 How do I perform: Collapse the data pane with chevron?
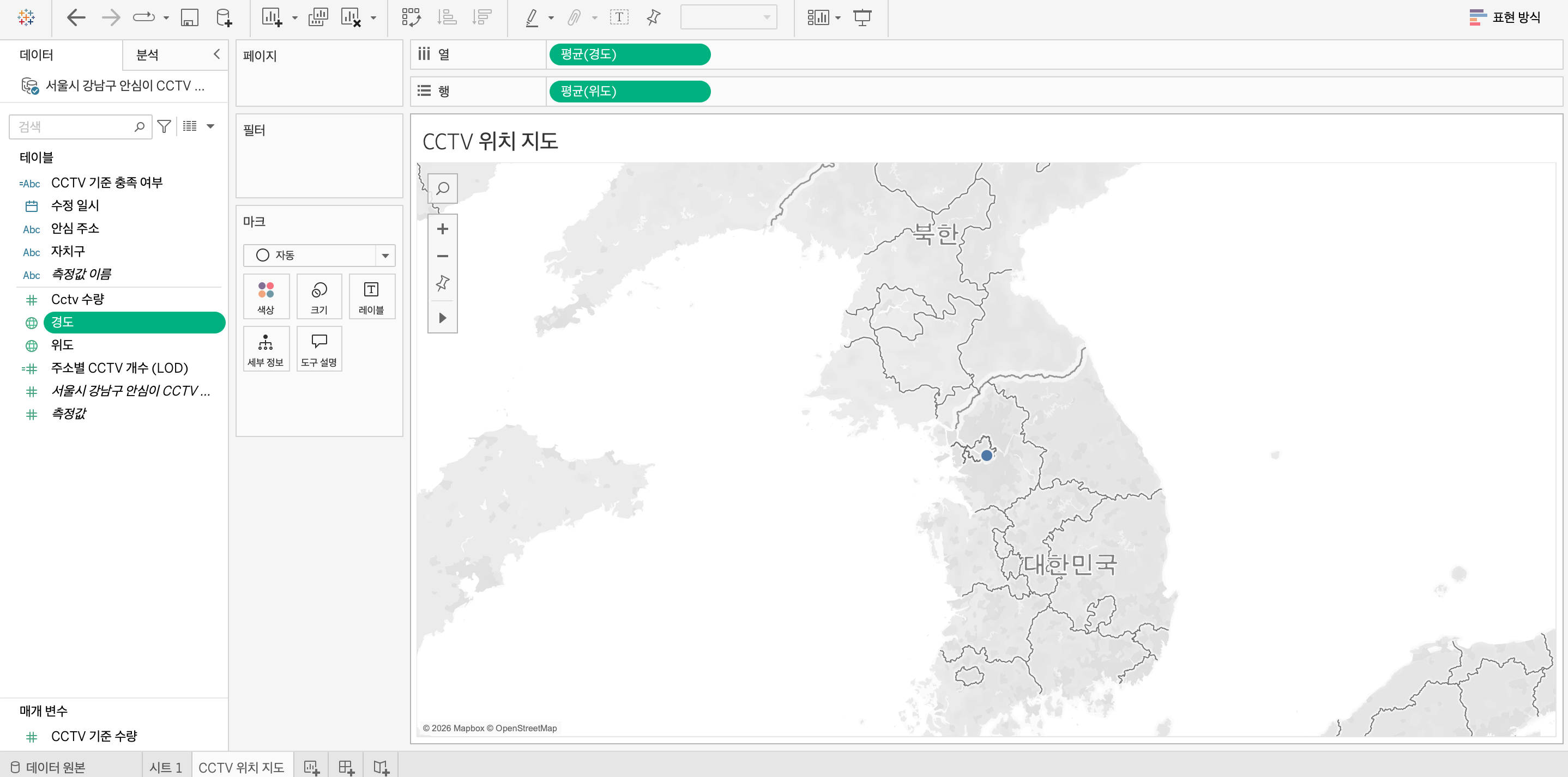[216, 54]
